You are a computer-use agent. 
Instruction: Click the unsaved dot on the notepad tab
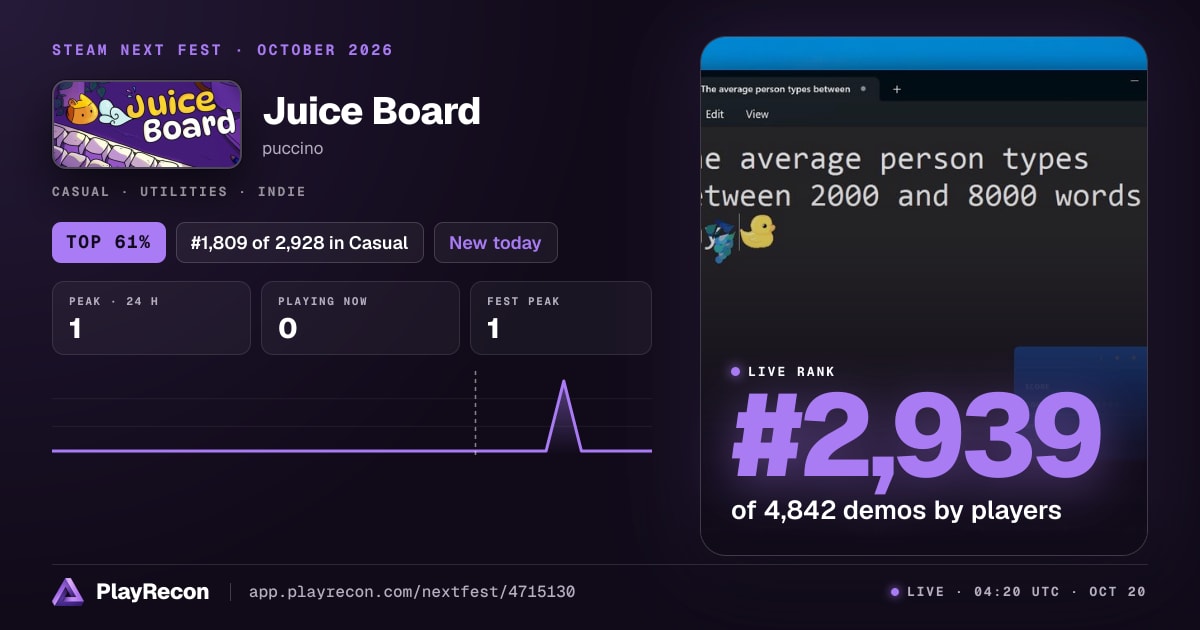(863, 89)
